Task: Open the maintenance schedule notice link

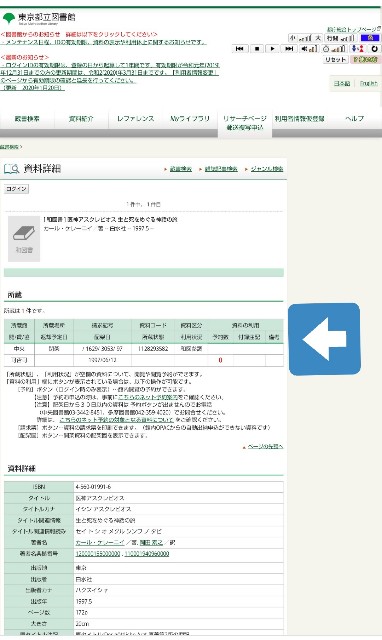Action: tap(104, 42)
